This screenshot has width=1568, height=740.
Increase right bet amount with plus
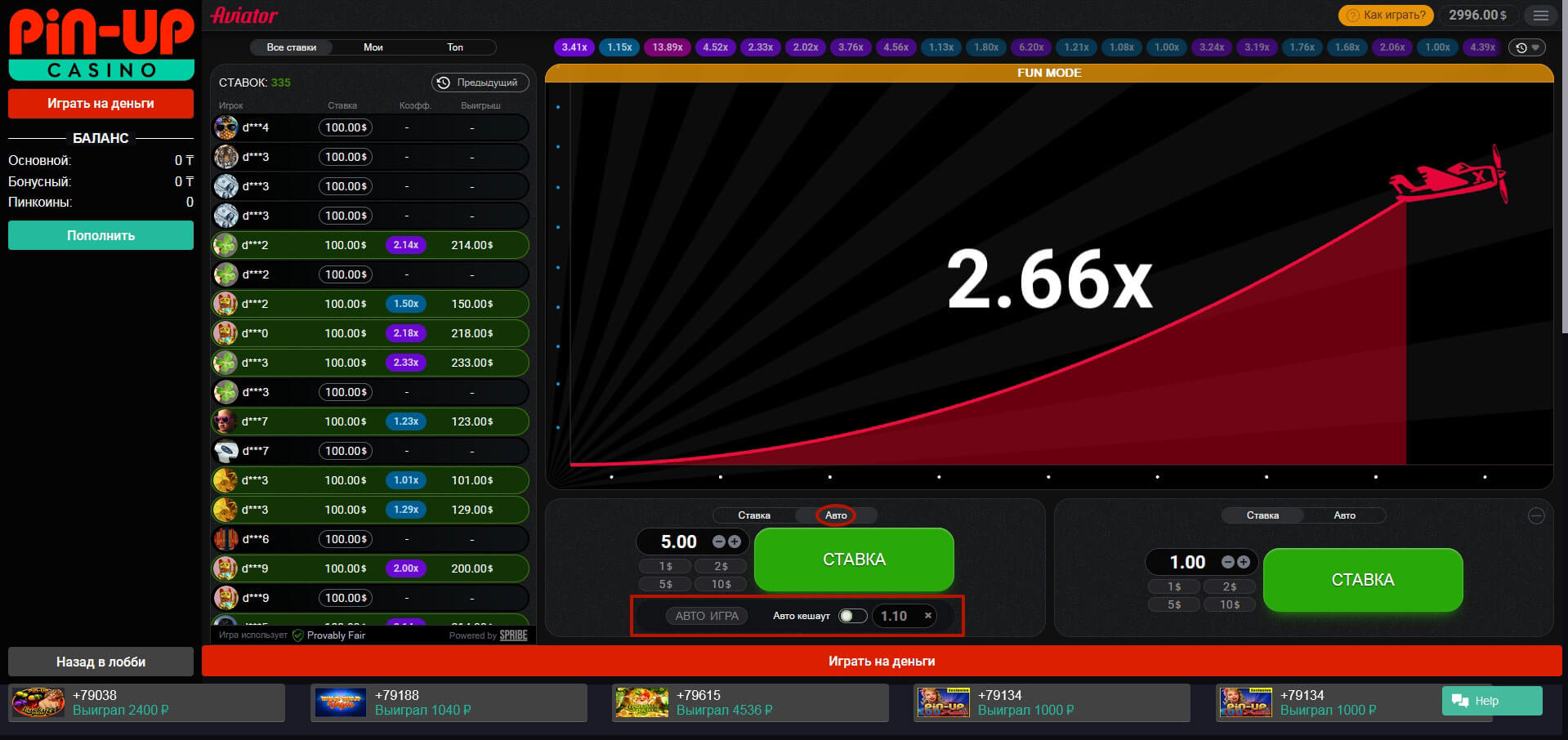(x=1243, y=562)
